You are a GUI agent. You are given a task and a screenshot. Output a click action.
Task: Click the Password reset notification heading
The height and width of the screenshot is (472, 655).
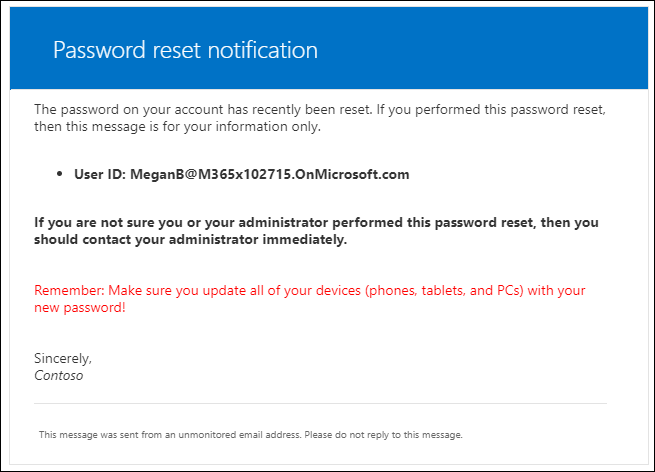coord(185,51)
